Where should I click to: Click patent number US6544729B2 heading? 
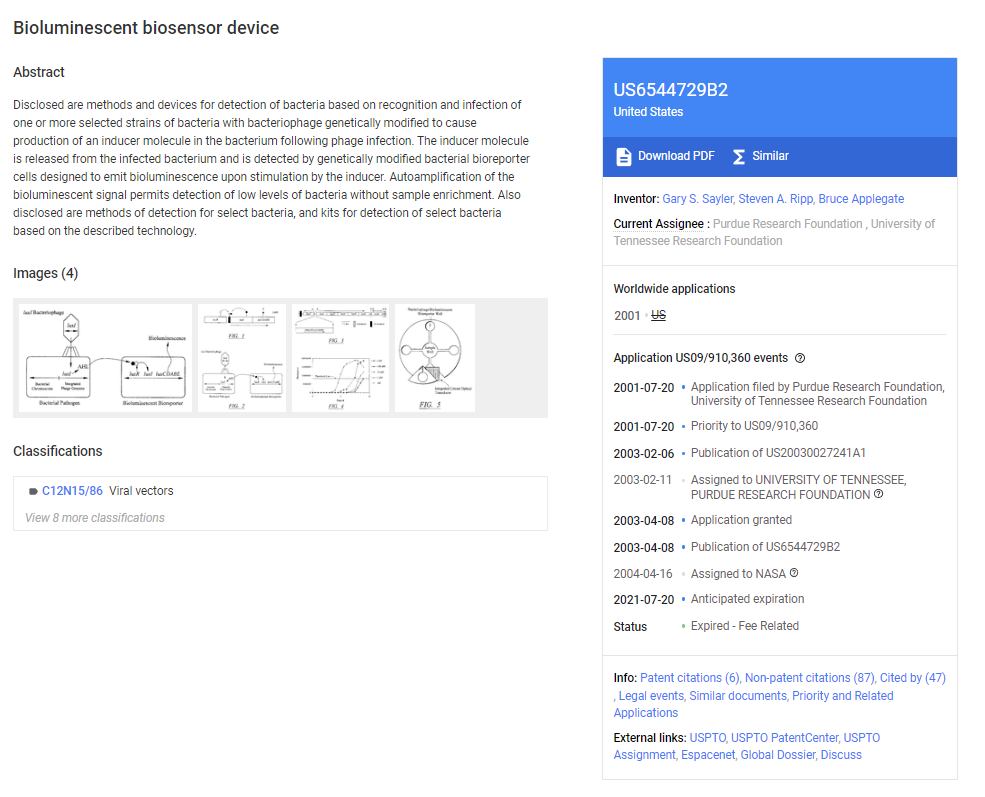[671, 90]
